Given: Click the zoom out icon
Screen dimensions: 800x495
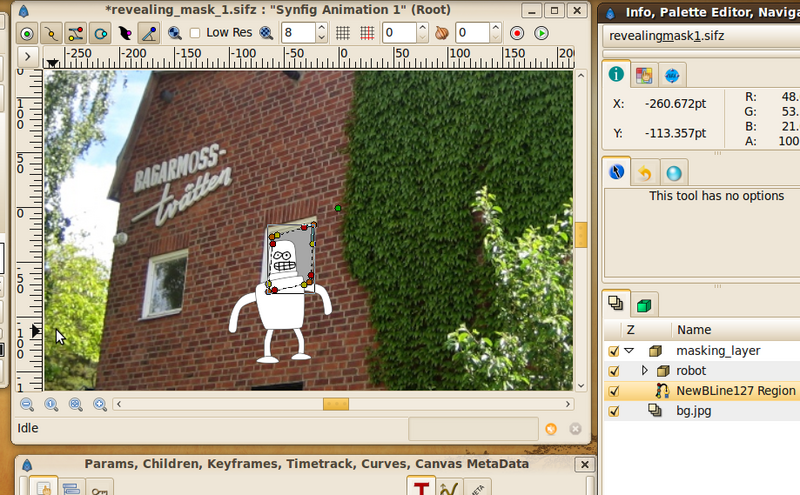Looking at the screenshot, I should pyautogui.click(x=27, y=405).
